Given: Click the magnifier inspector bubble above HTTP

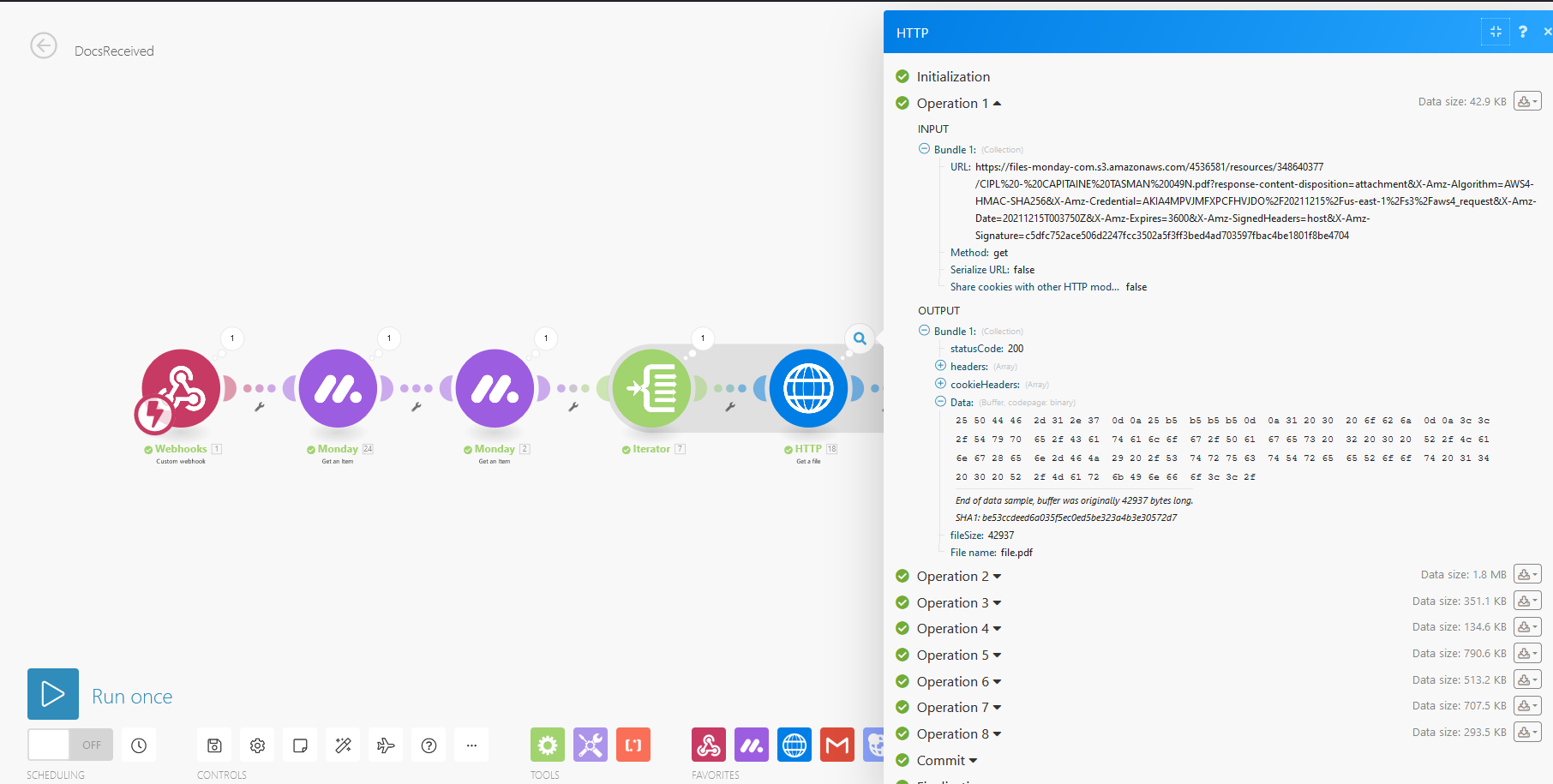Looking at the screenshot, I should (860, 338).
